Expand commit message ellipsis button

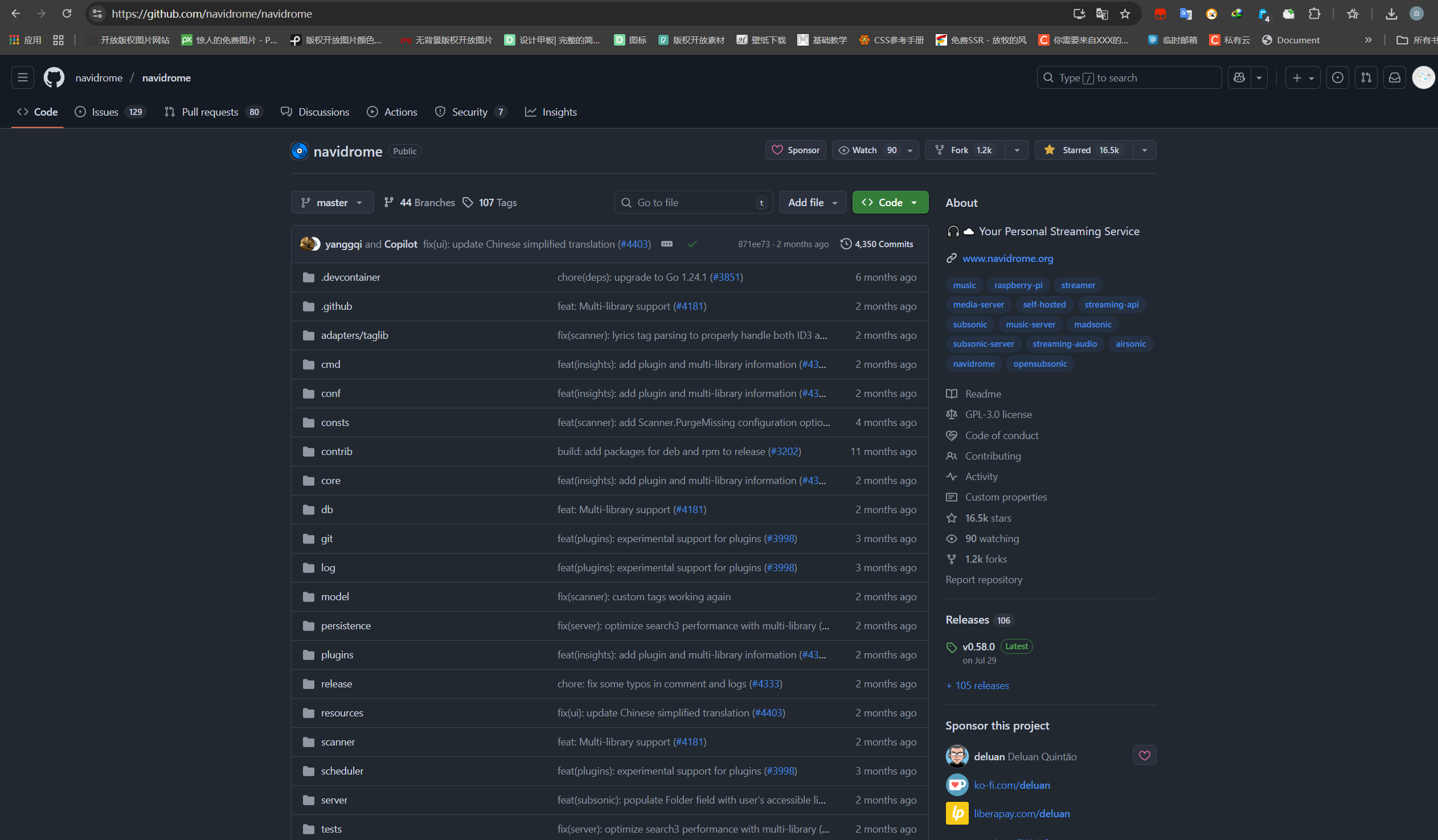666,244
